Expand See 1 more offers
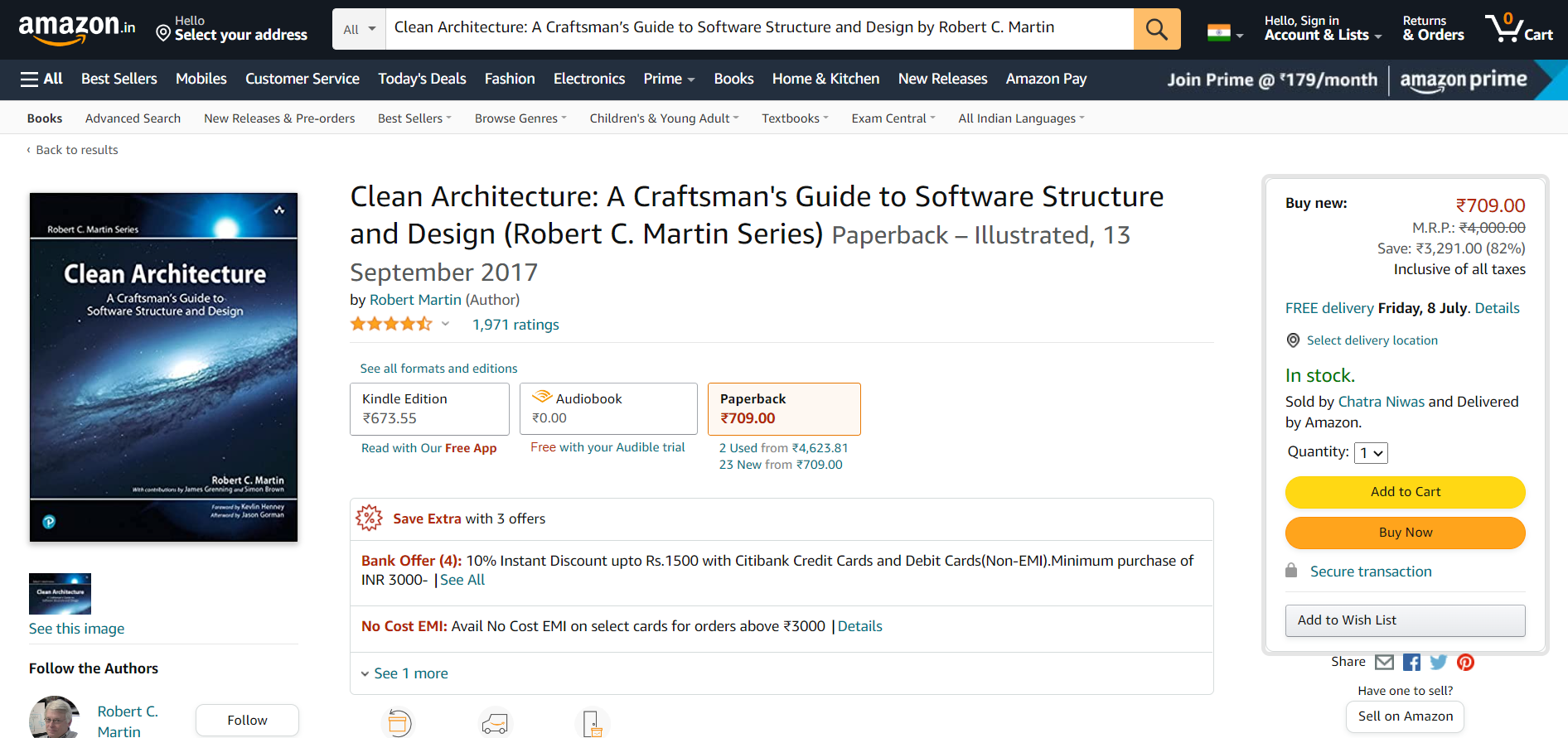The width and height of the screenshot is (1568, 738). click(404, 673)
